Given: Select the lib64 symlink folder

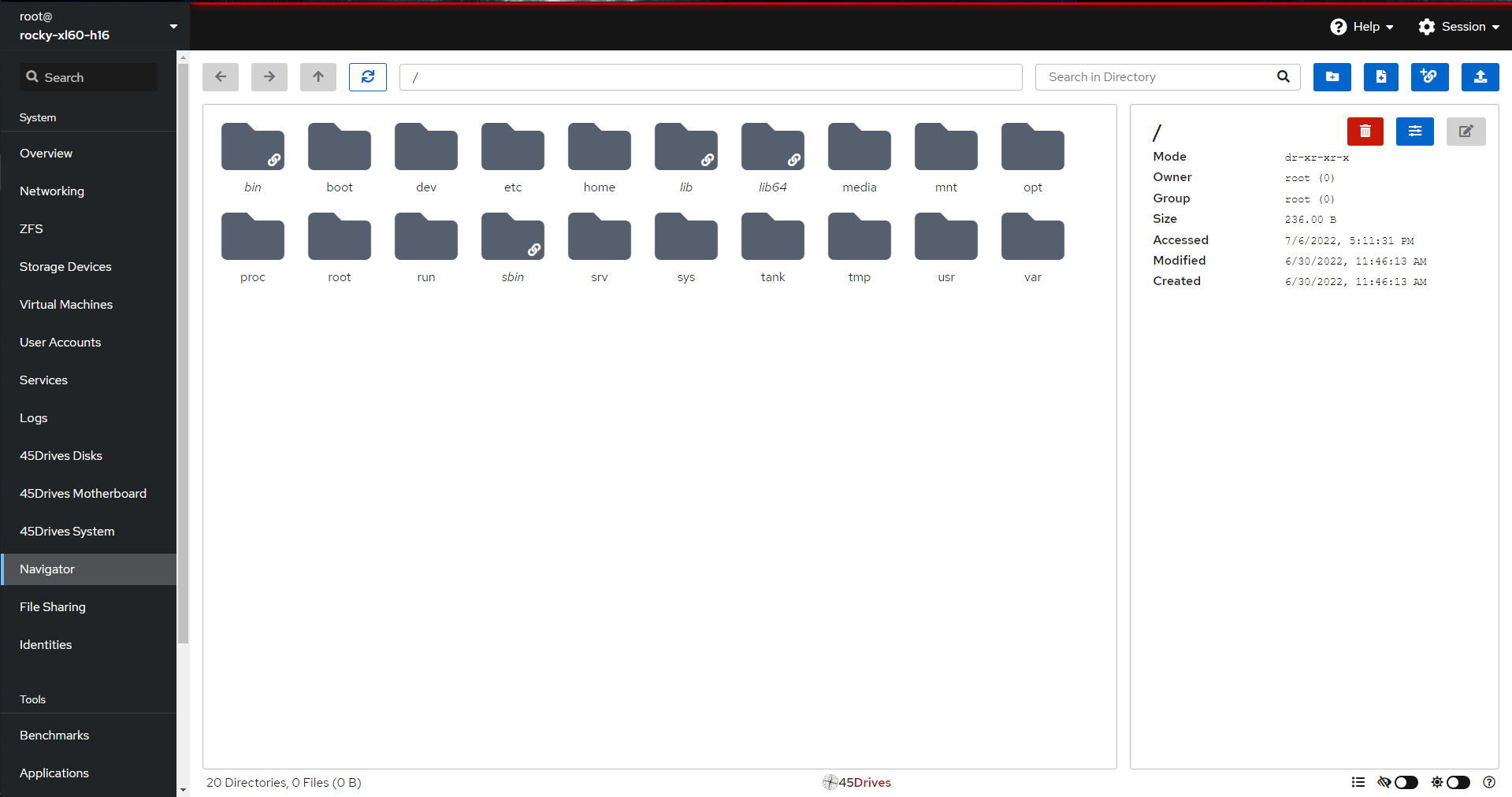Looking at the screenshot, I should pyautogui.click(x=773, y=158).
